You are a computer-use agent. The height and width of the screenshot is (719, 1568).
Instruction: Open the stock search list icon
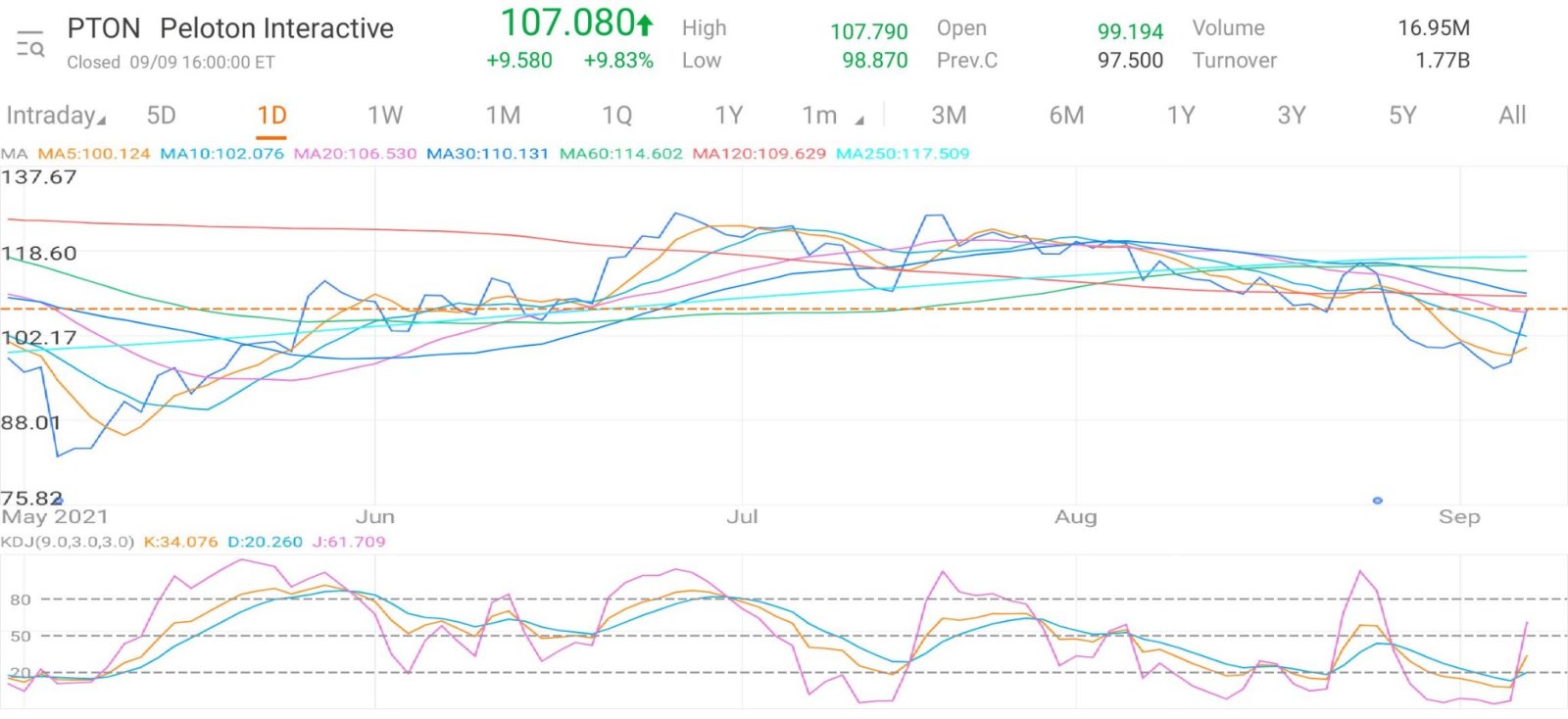(x=30, y=44)
